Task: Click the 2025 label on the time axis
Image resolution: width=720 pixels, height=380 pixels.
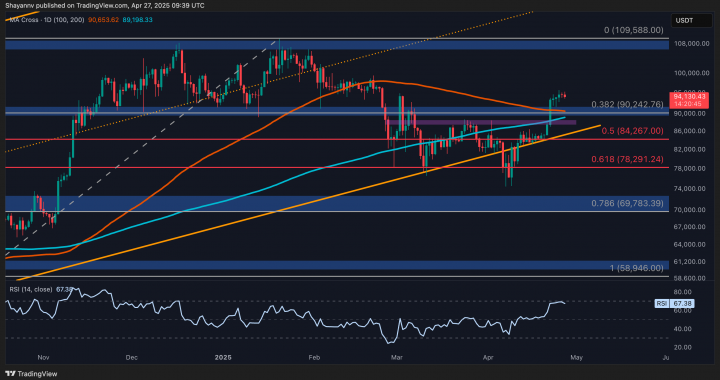Action: point(224,357)
